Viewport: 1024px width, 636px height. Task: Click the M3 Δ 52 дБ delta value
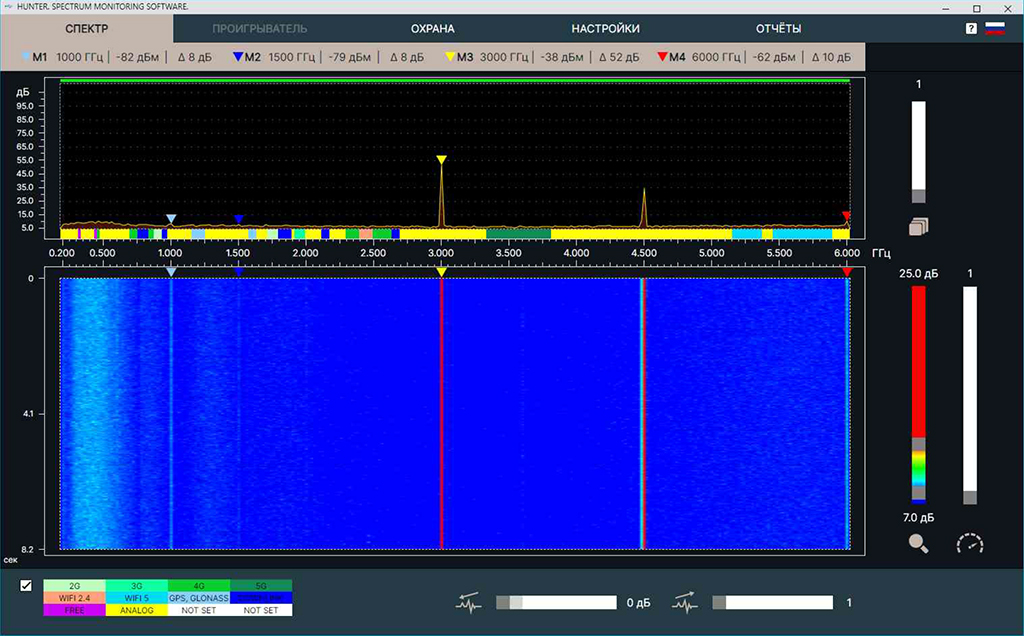point(619,57)
